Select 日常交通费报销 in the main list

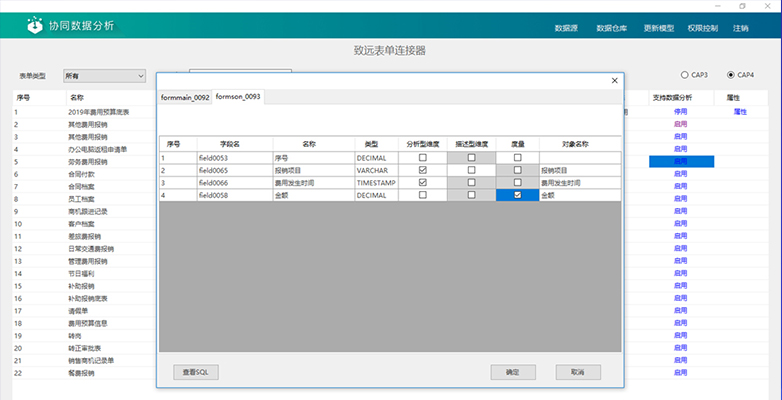(x=91, y=249)
